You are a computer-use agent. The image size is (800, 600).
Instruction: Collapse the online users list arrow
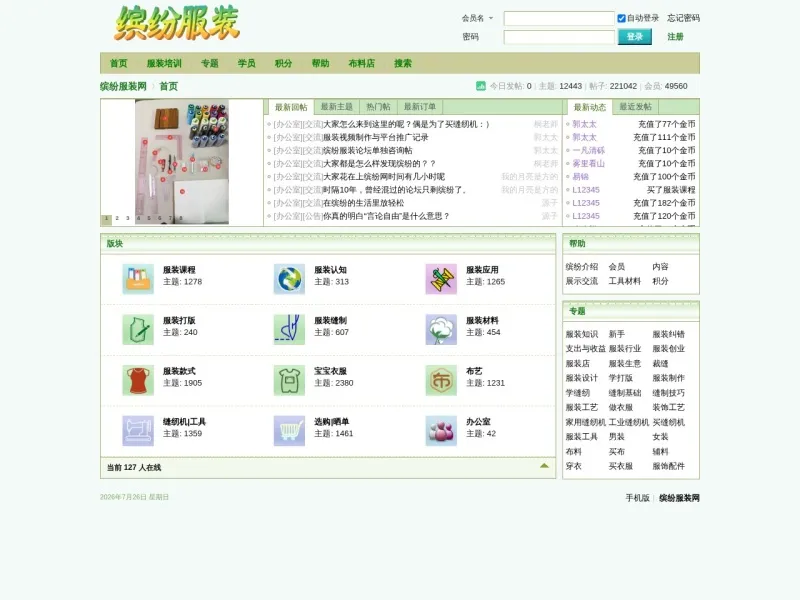coord(544,466)
